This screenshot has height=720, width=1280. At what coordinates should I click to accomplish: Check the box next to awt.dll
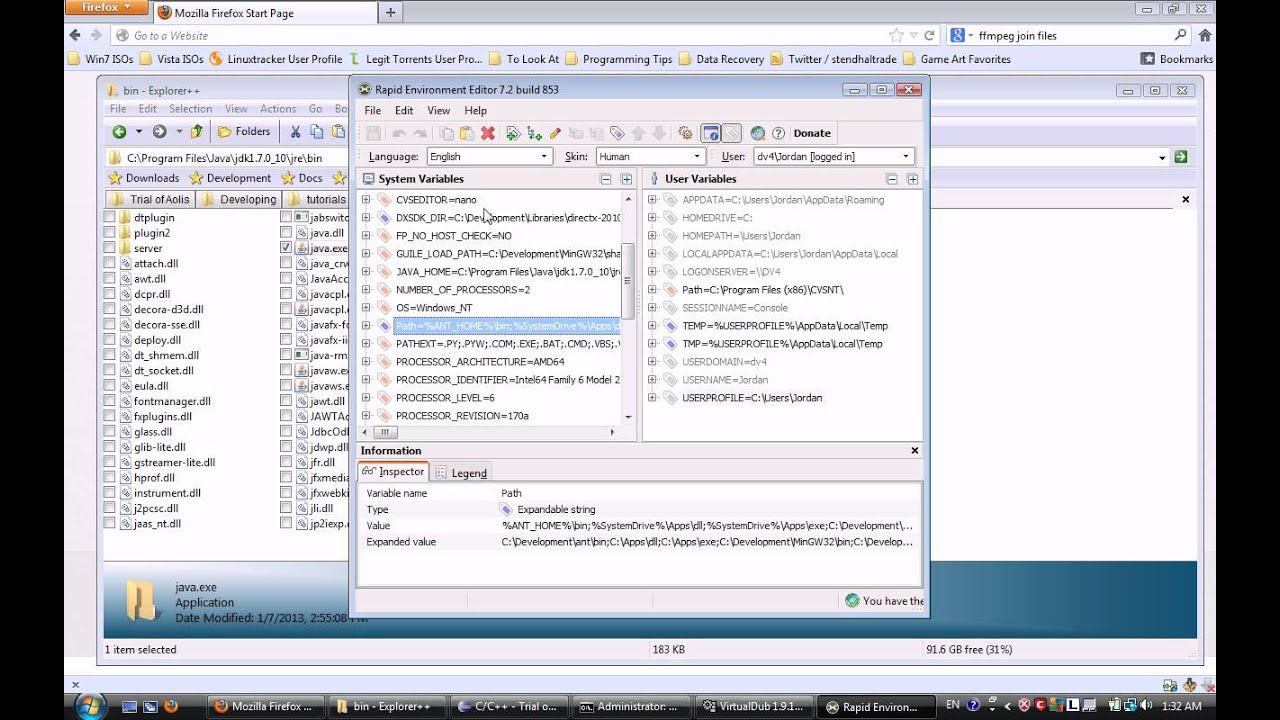coord(110,279)
